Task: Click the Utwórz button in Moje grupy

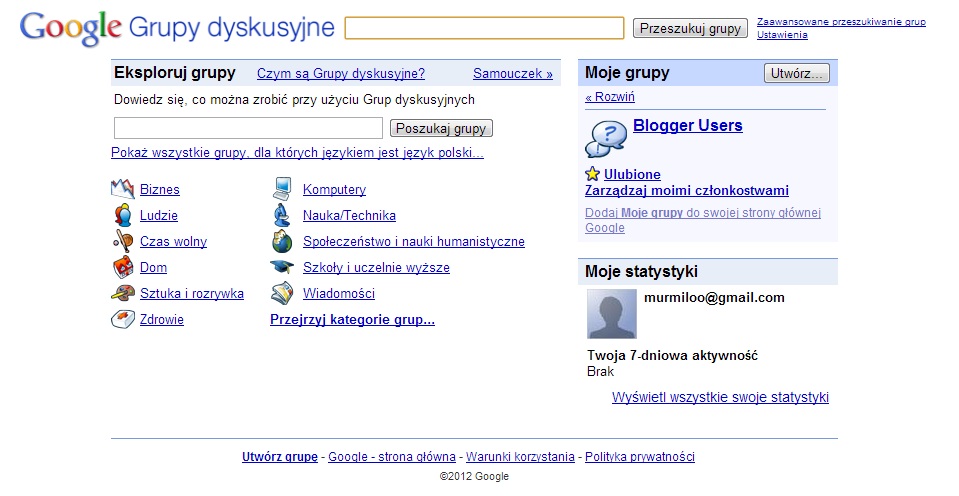Action: coord(796,73)
